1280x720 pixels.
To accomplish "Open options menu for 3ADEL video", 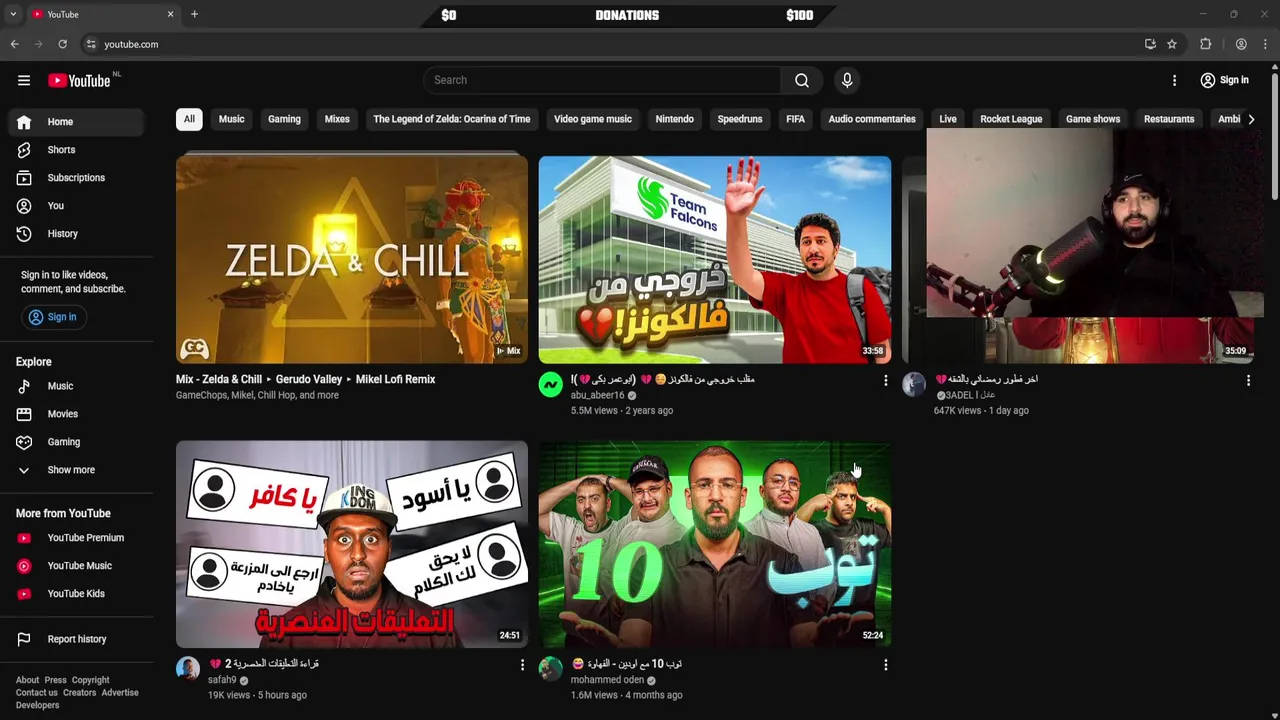I will tap(1248, 381).
